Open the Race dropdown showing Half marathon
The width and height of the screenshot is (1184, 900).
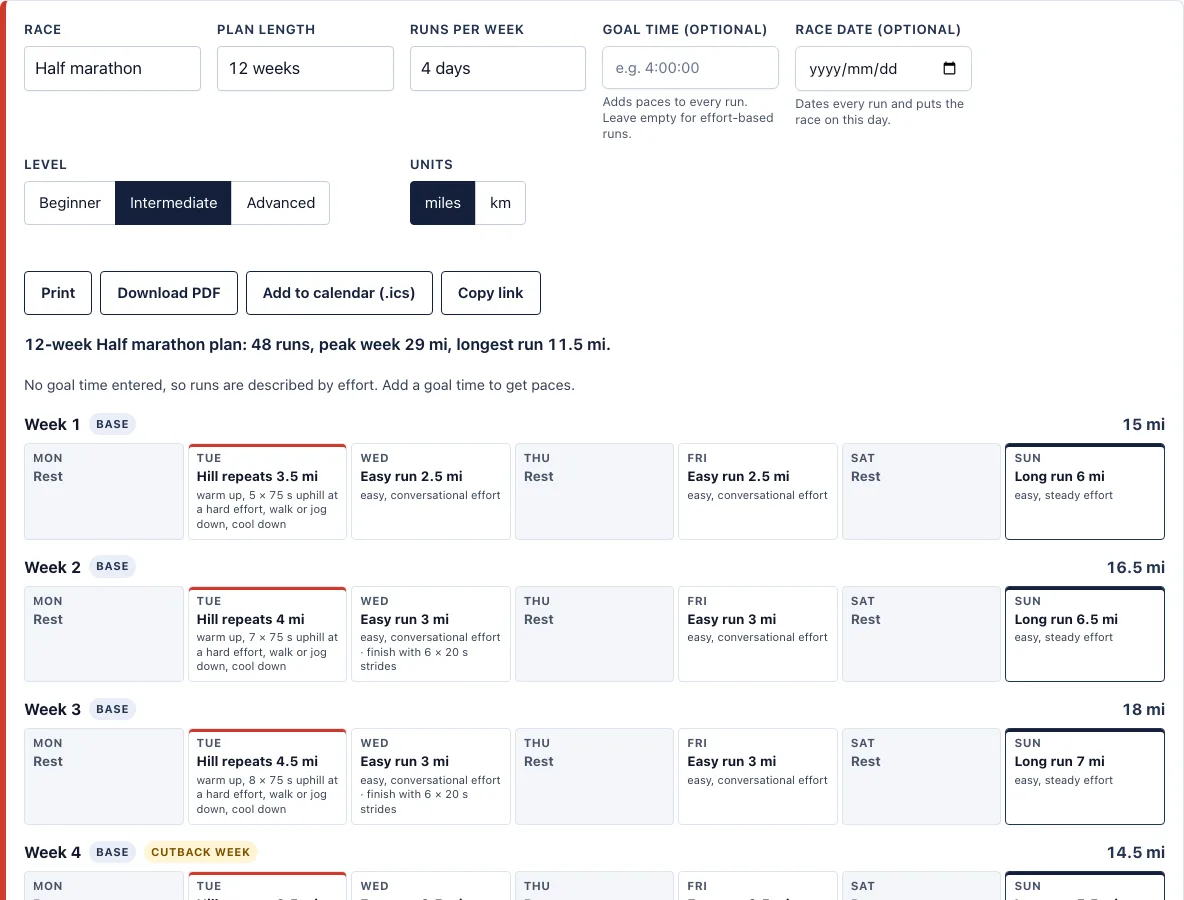pos(113,69)
